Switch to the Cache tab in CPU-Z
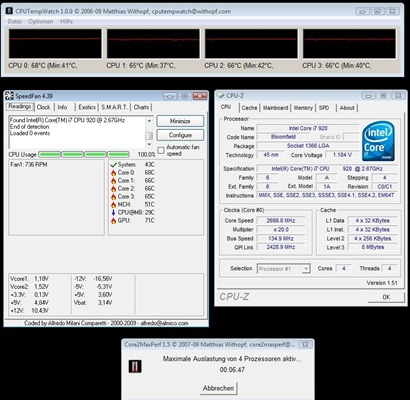410x400 pixels. 249,108
